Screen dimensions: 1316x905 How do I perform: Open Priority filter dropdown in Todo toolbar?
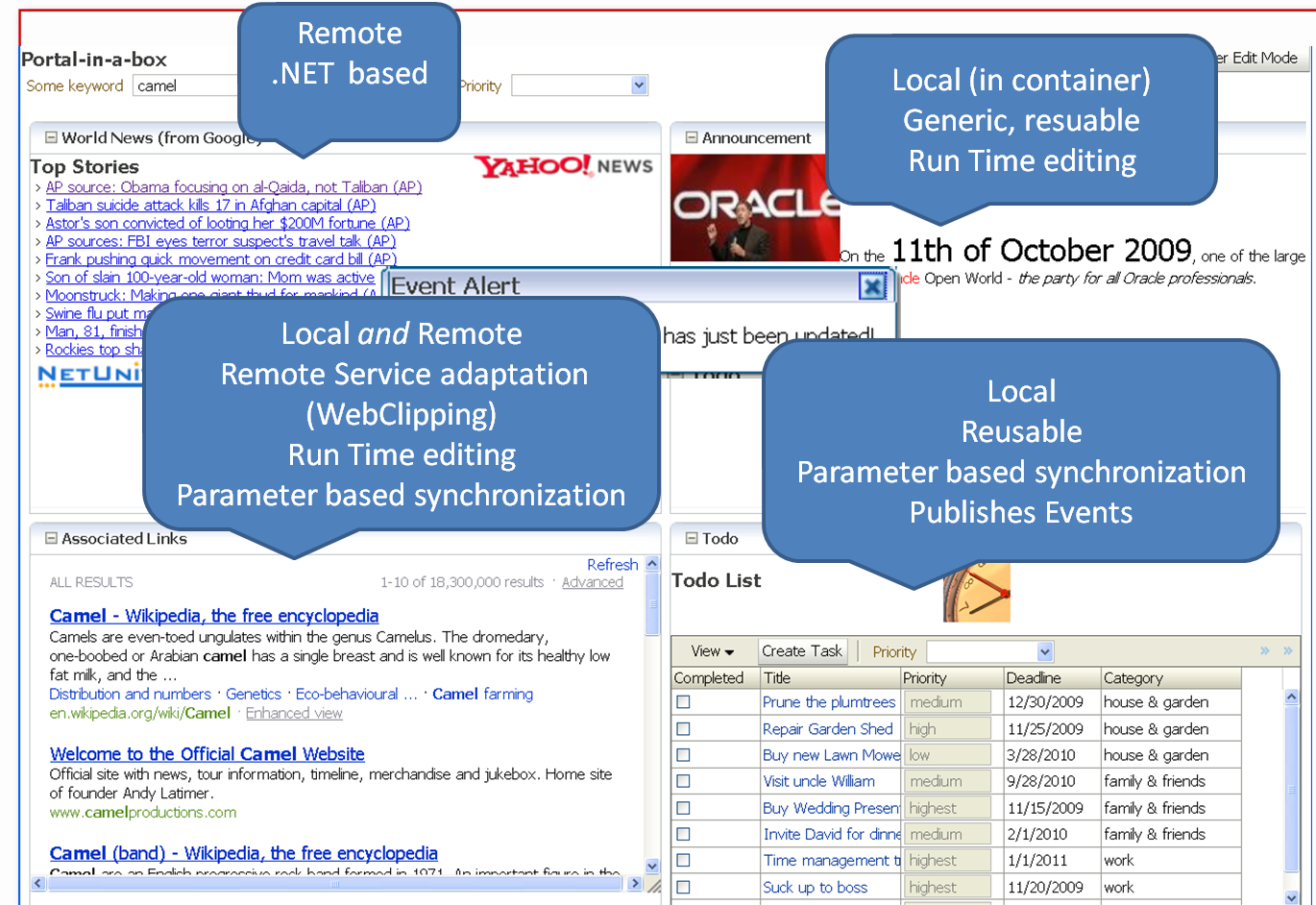click(x=1045, y=651)
